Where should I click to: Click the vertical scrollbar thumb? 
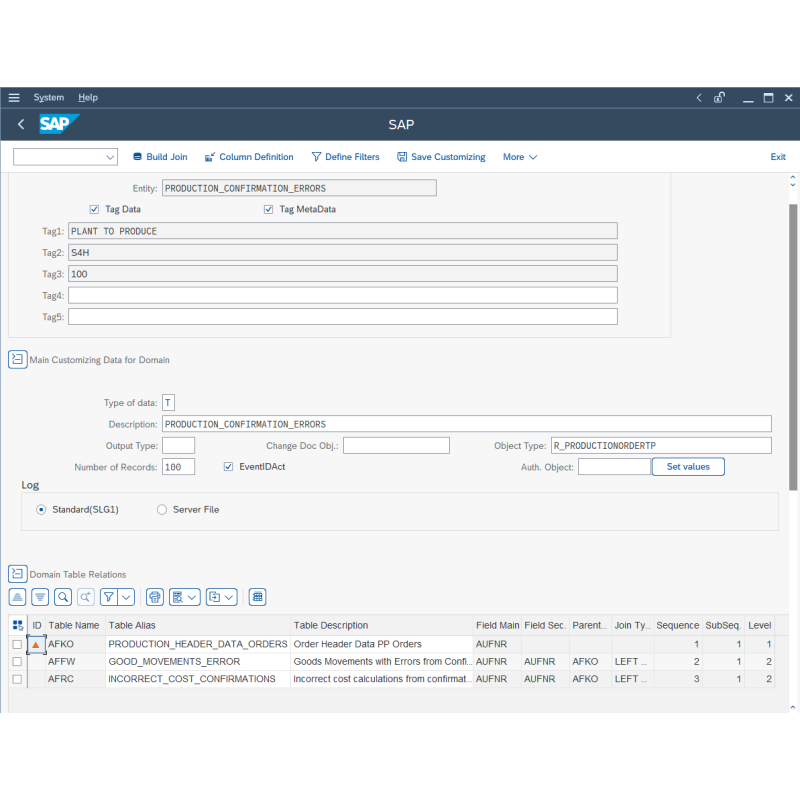793,347
